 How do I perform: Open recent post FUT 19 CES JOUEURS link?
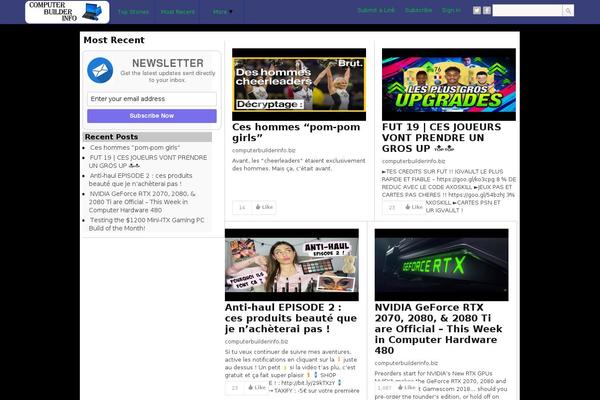coord(148,162)
